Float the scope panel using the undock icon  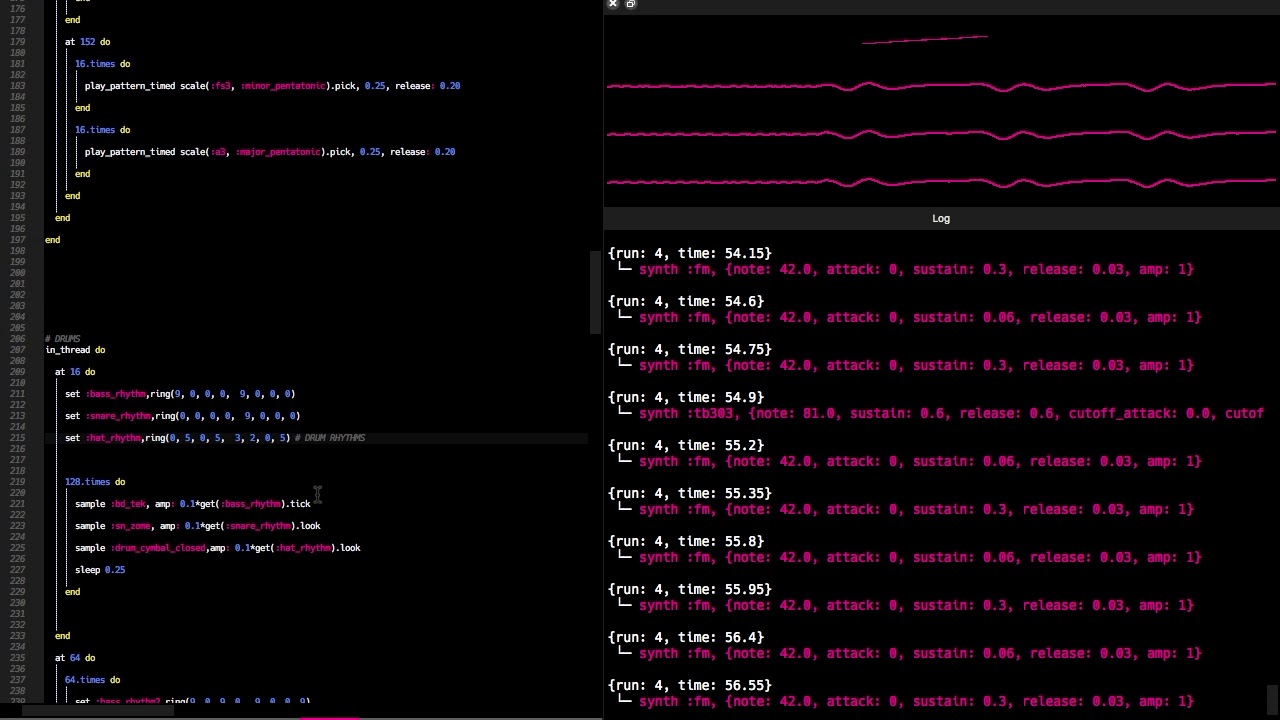click(x=630, y=4)
